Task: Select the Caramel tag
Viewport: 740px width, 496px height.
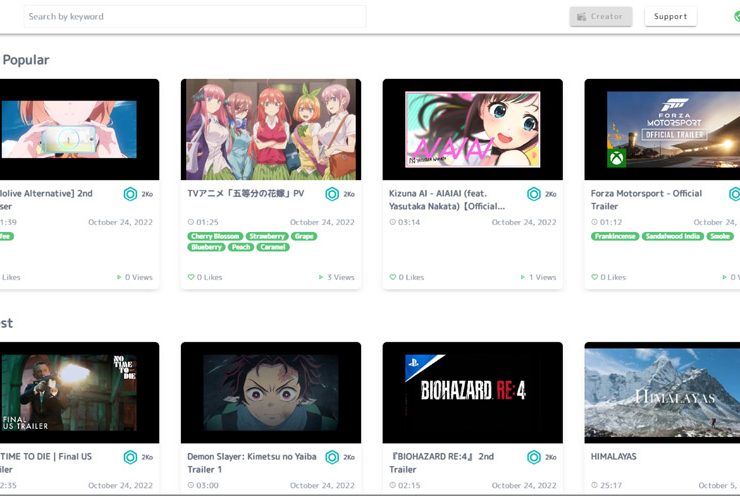Action: pos(273,247)
